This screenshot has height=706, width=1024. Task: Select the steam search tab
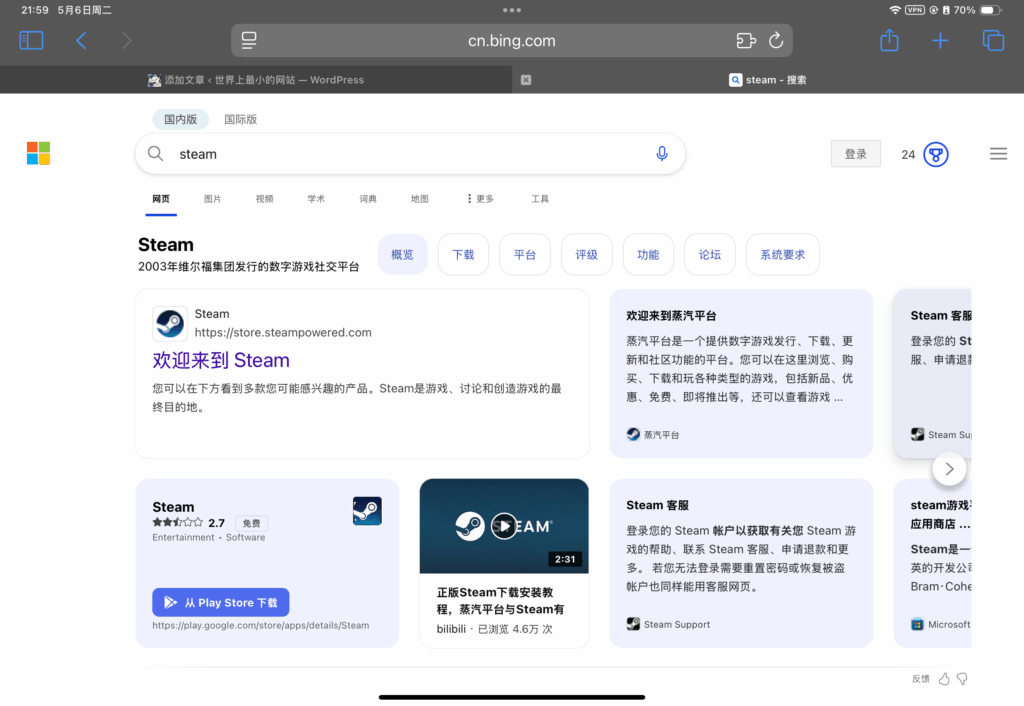(767, 80)
